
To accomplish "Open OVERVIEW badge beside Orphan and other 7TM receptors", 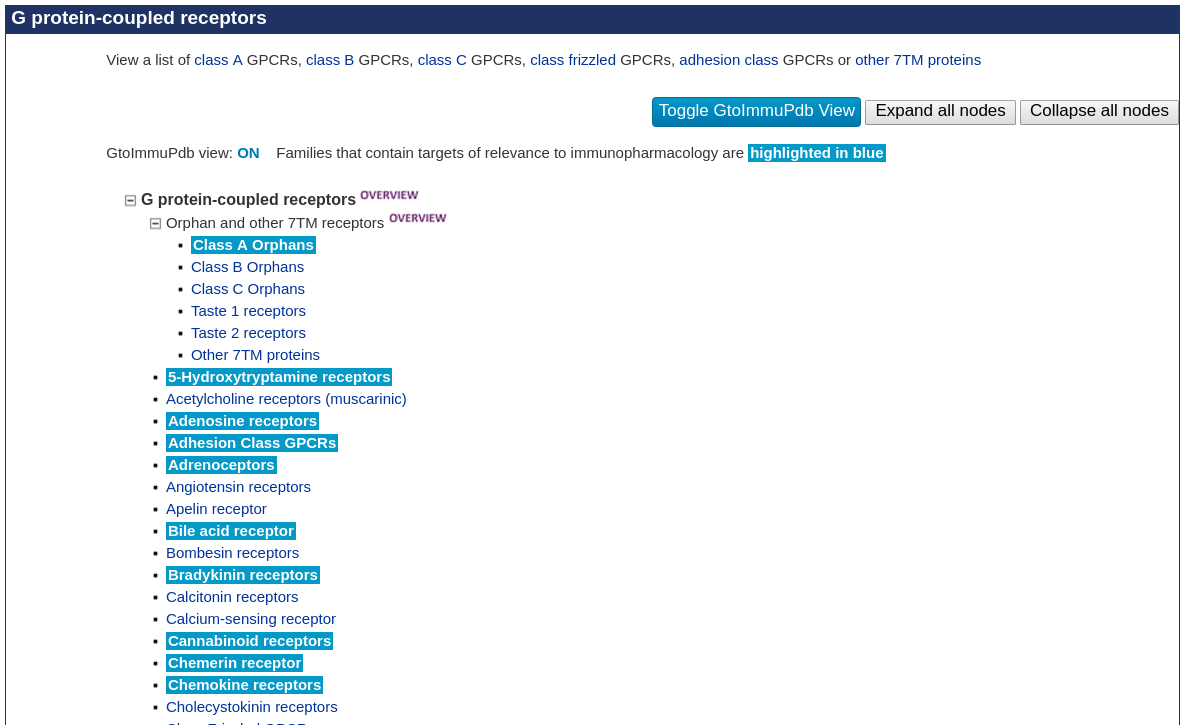I will pos(417,218).
